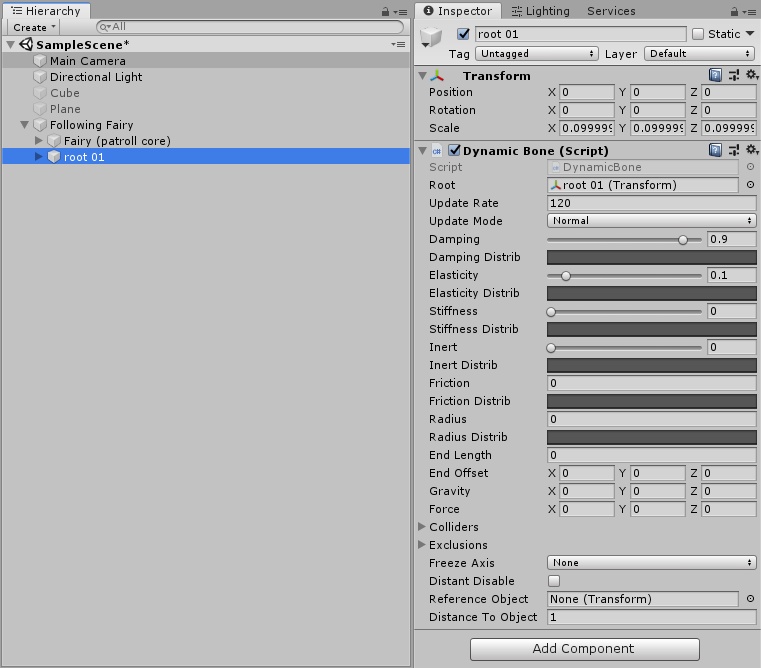Viewport: 761px width, 668px height.
Task: Click the object name field root 01
Action: [580, 33]
